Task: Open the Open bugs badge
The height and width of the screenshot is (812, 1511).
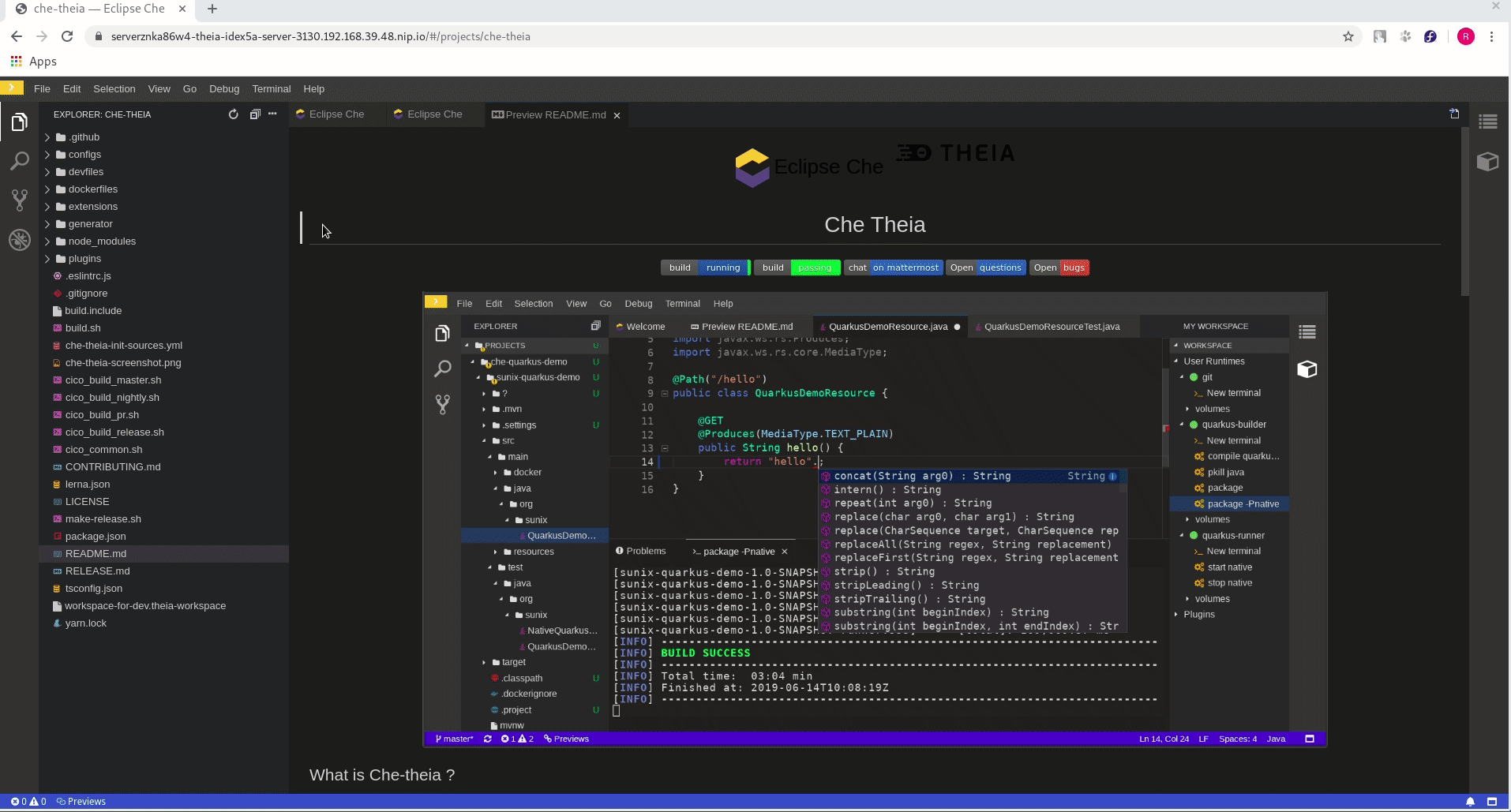Action: 1059,268
